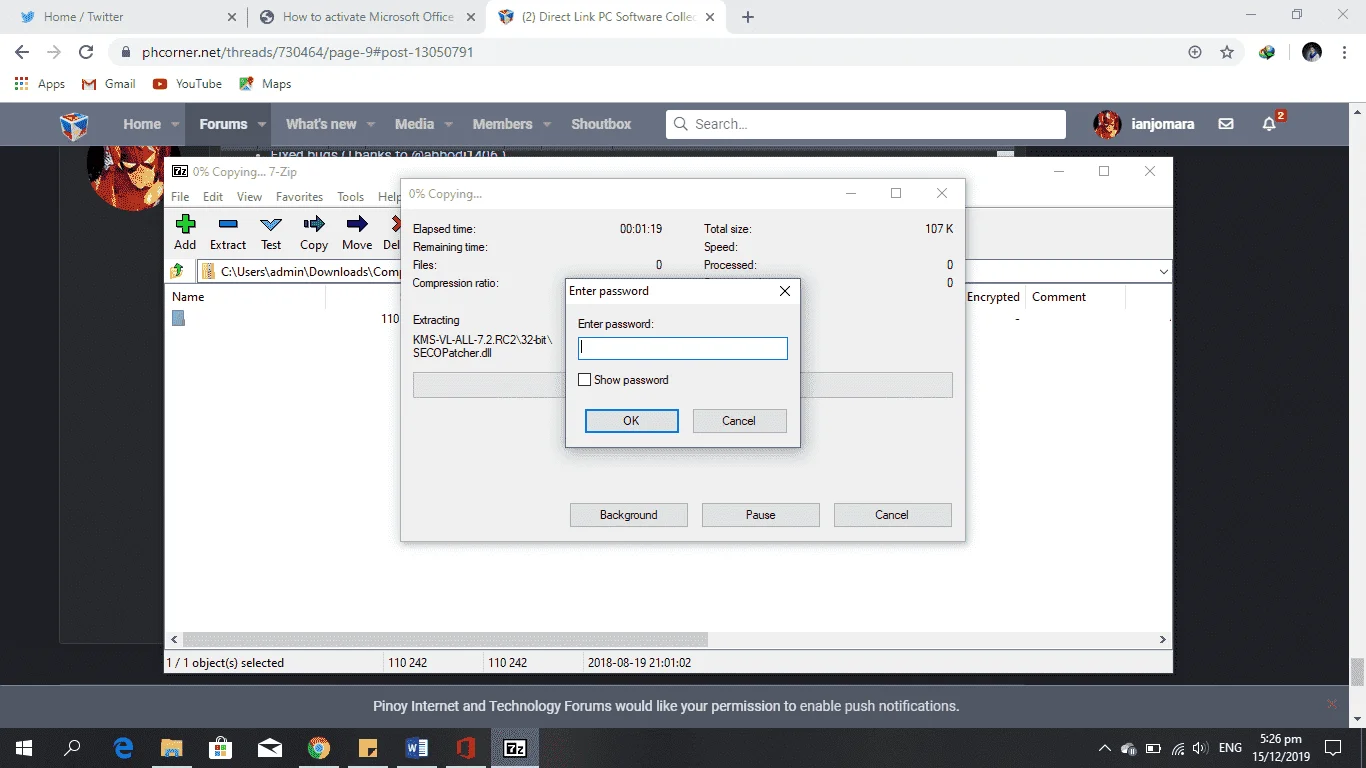The height and width of the screenshot is (768, 1366).
Task: Open File Explorer from the taskbar
Action: coord(172,748)
